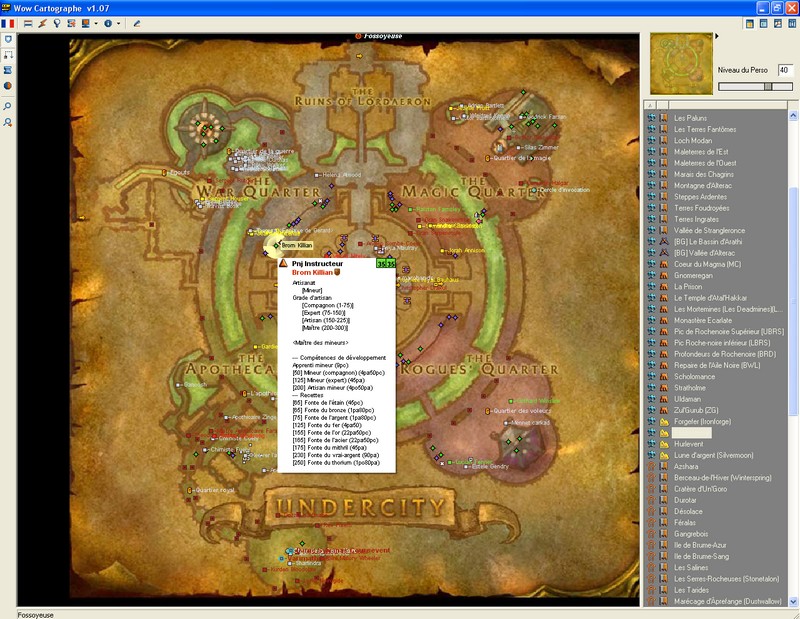800x619 pixels.
Task: Select Maleterres de l'Est entry
Action: [701, 152]
